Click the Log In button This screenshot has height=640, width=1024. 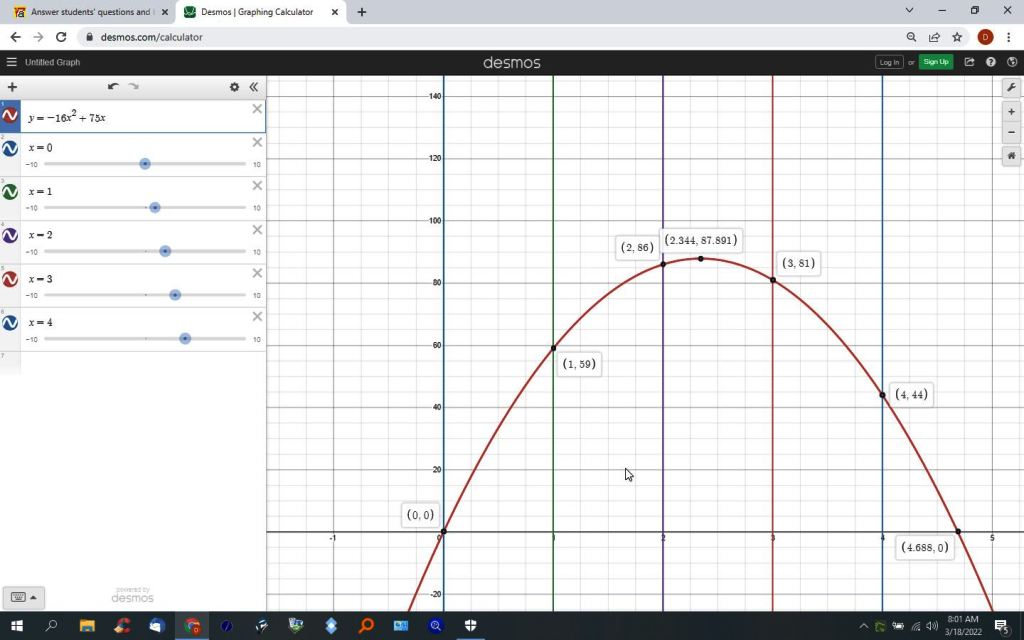pyautogui.click(x=889, y=62)
